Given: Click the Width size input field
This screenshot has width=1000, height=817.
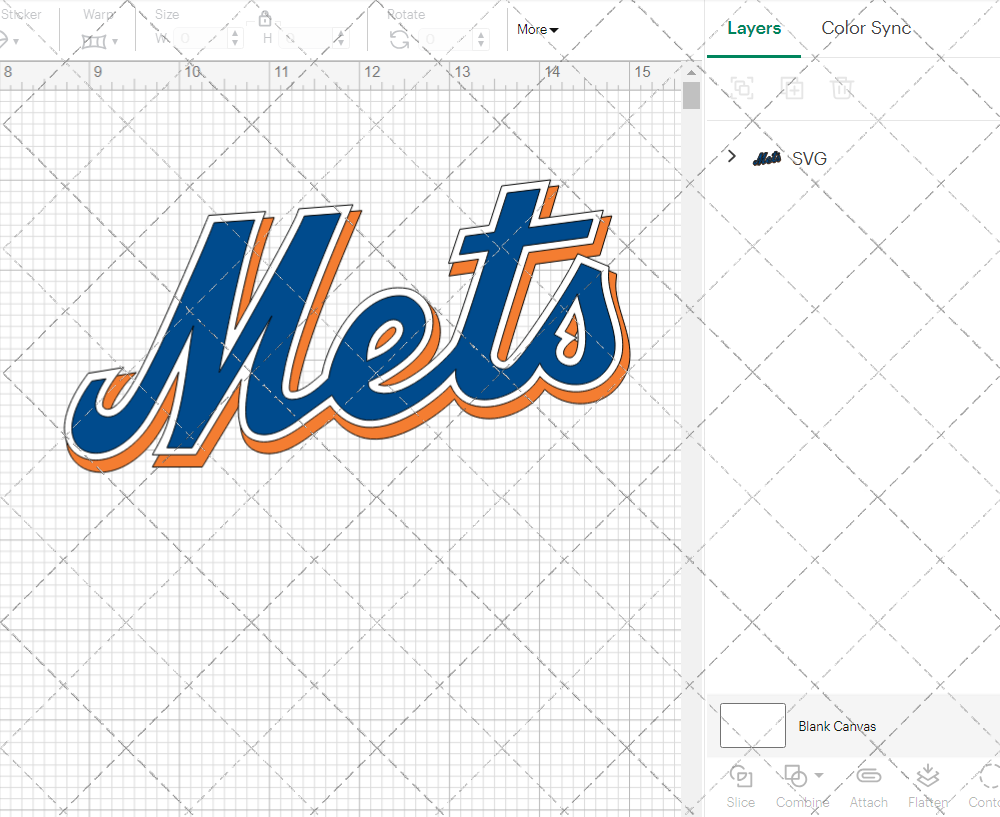Looking at the screenshot, I should [201, 39].
